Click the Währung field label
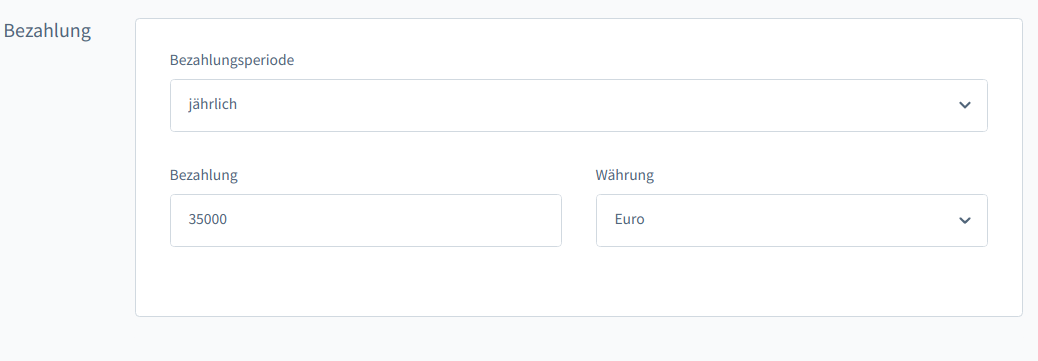 624,175
